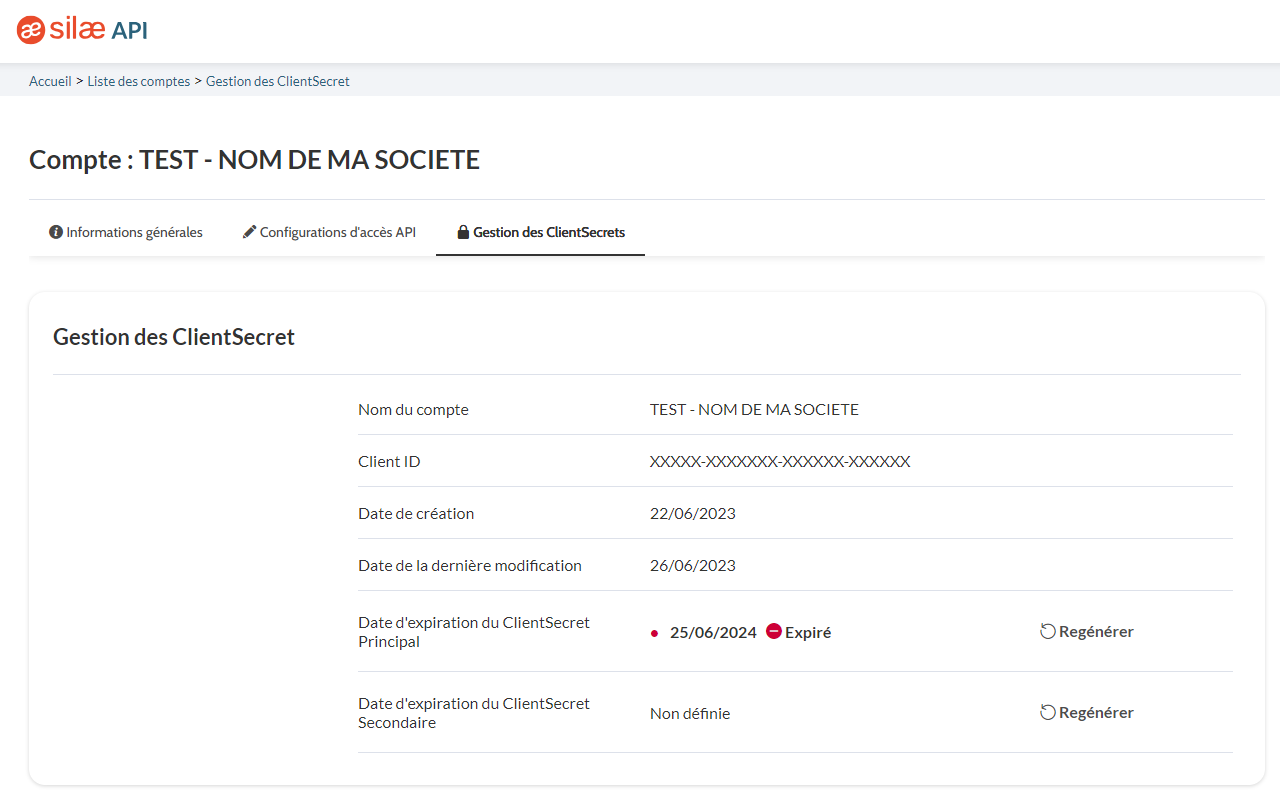Image resolution: width=1280 pixels, height=797 pixels.
Task: Open the Accueil breadcrumb link
Action: (50, 81)
